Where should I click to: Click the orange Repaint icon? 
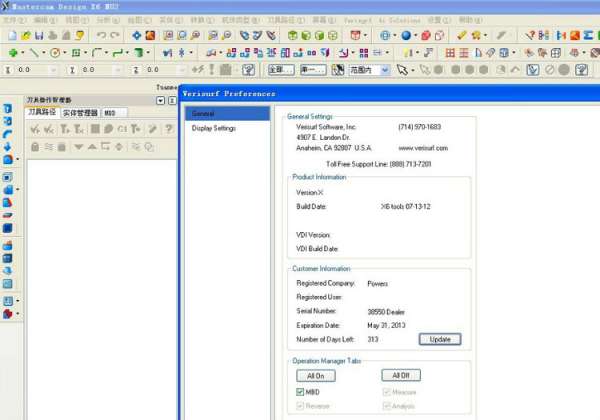tap(150, 36)
